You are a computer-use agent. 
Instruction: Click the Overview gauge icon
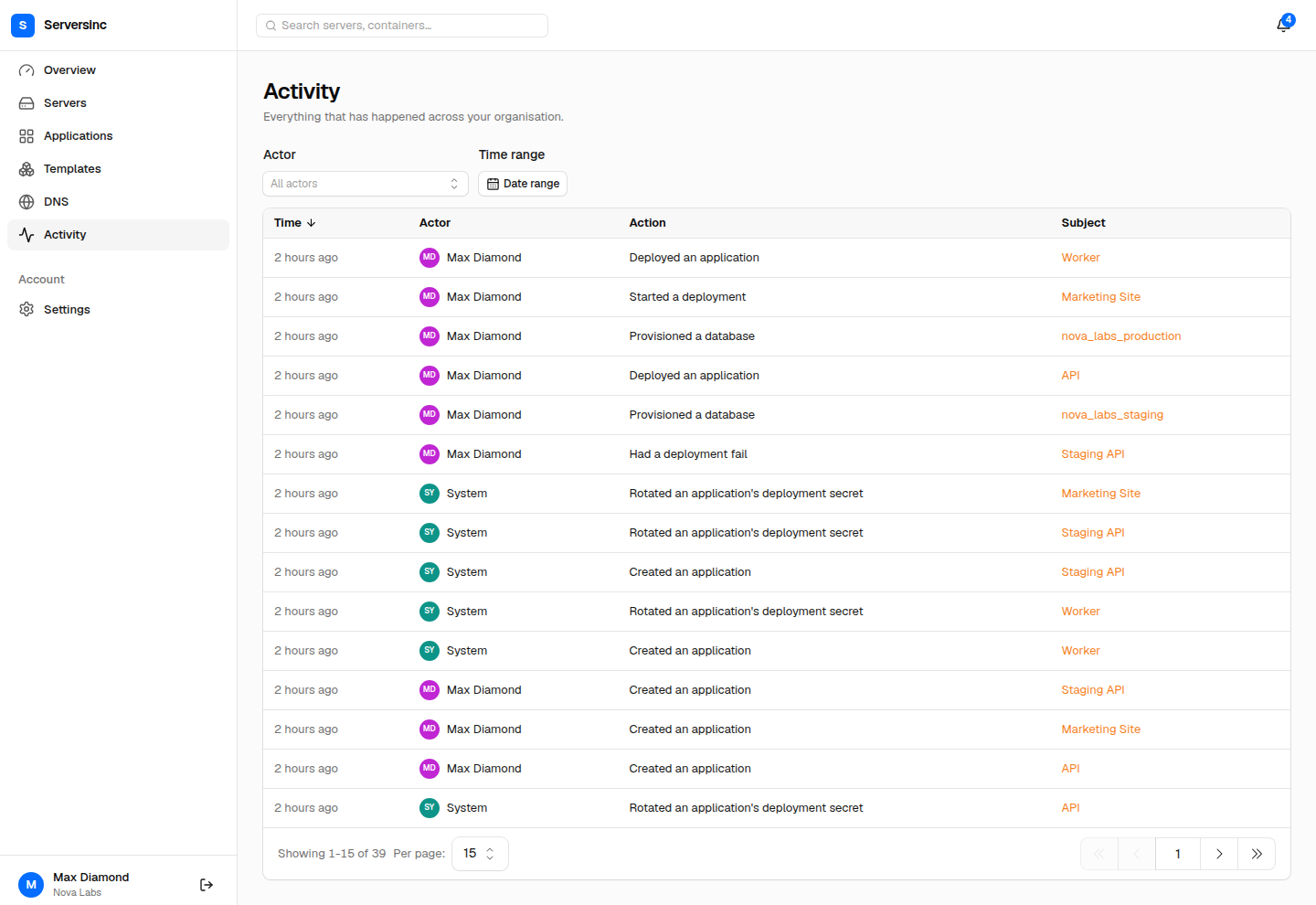[x=27, y=70]
